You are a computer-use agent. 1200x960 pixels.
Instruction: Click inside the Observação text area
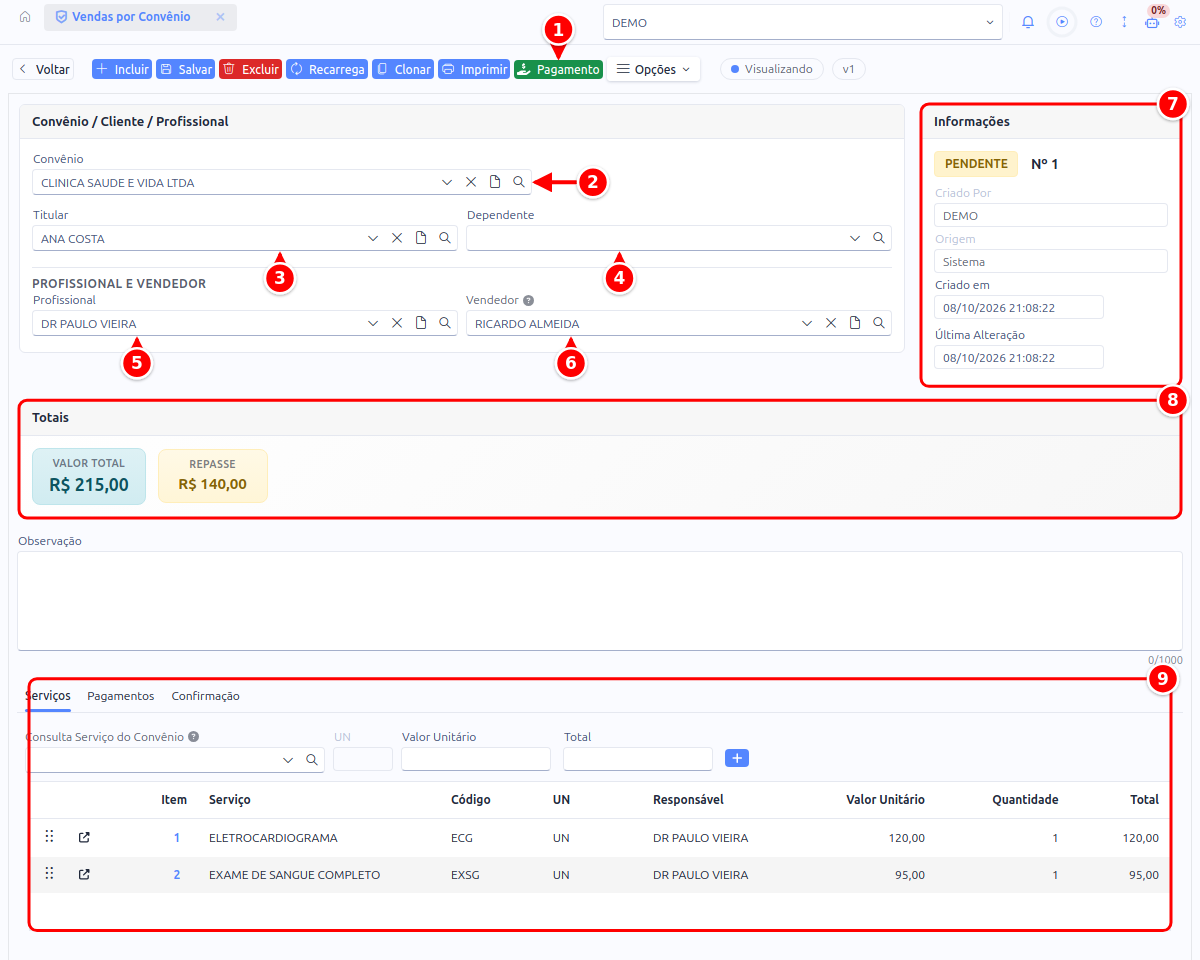(600, 601)
